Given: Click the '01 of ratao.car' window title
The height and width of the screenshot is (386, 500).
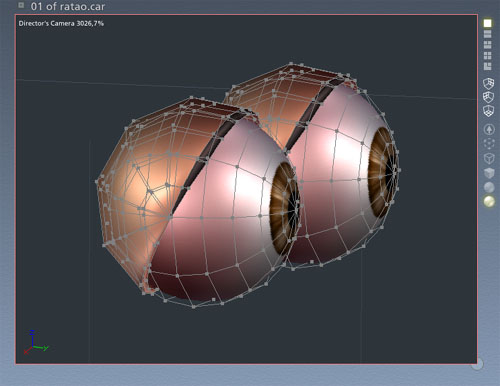Looking at the screenshot, I should click(x=68, y=6).
